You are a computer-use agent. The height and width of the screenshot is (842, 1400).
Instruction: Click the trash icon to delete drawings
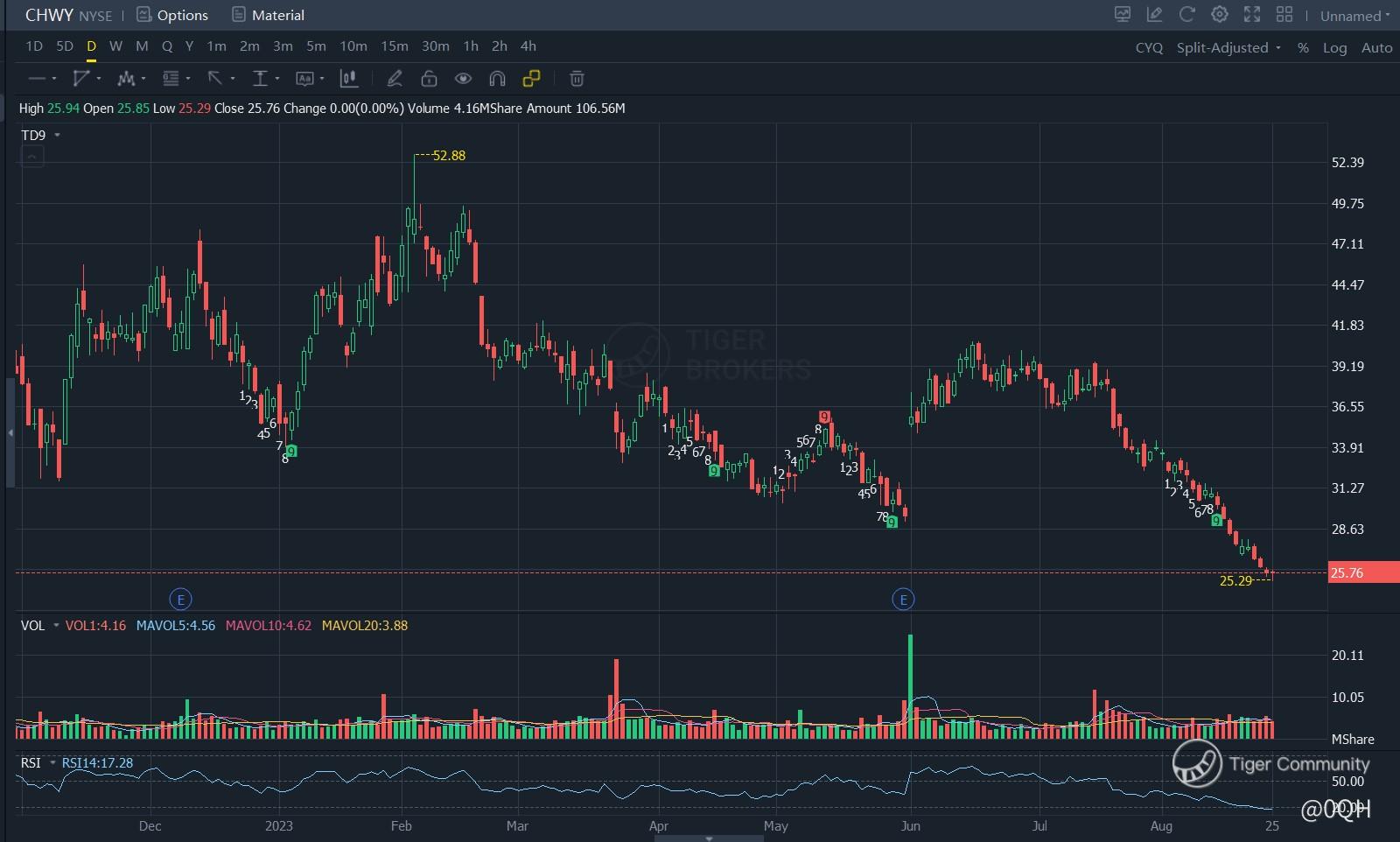(x=577, y=79)
